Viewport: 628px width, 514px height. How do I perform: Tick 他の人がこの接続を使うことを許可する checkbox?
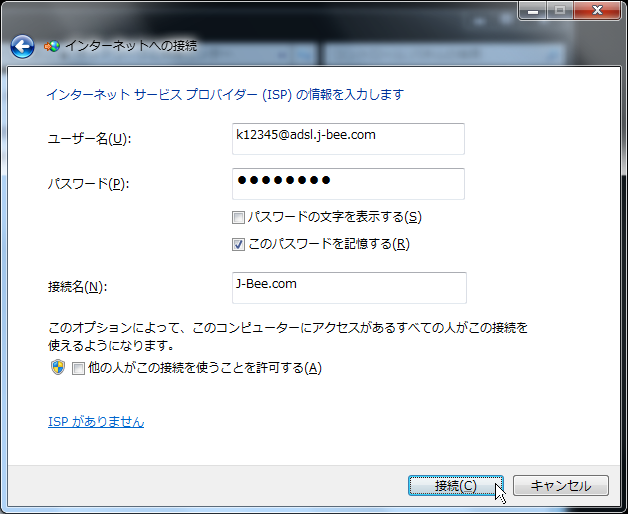78,368
